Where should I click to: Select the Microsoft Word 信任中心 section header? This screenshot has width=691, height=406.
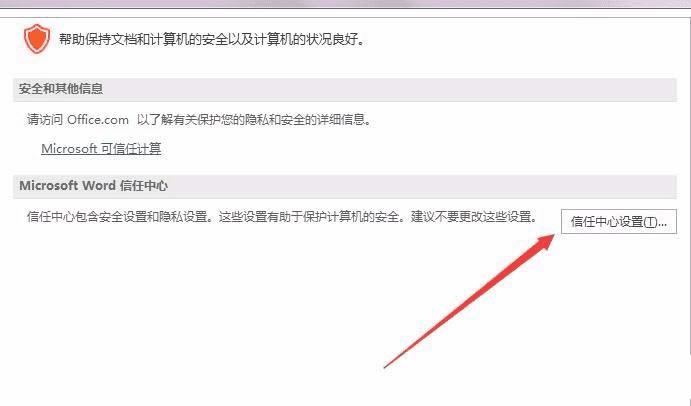[x=93, y=186]
